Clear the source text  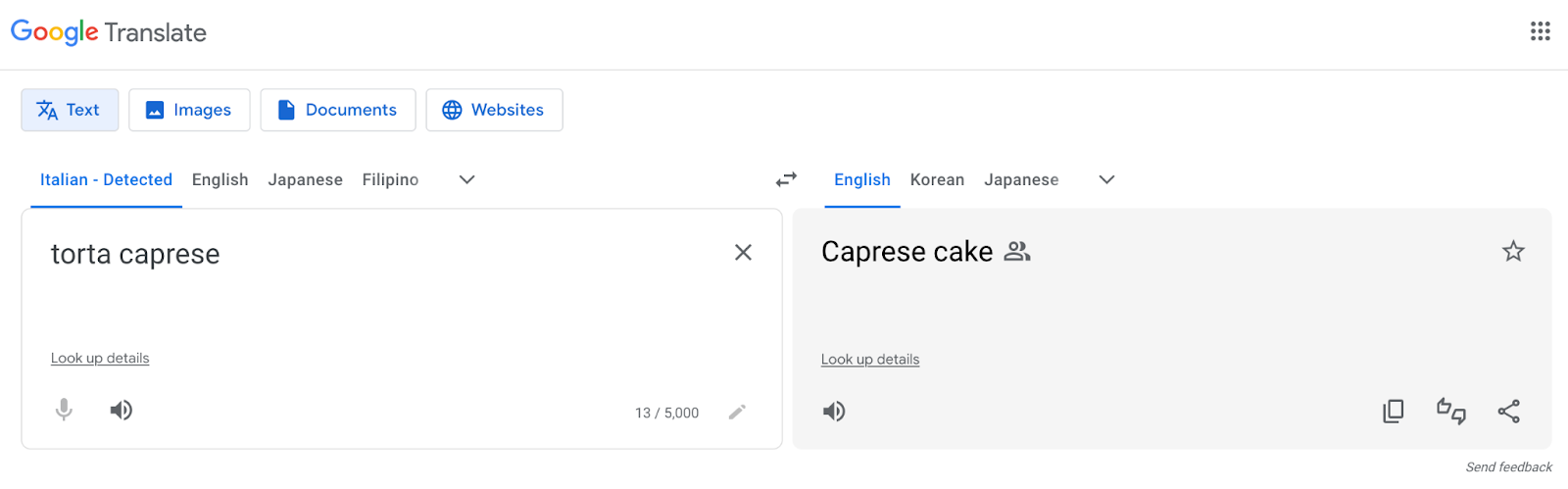pos(743,253)
